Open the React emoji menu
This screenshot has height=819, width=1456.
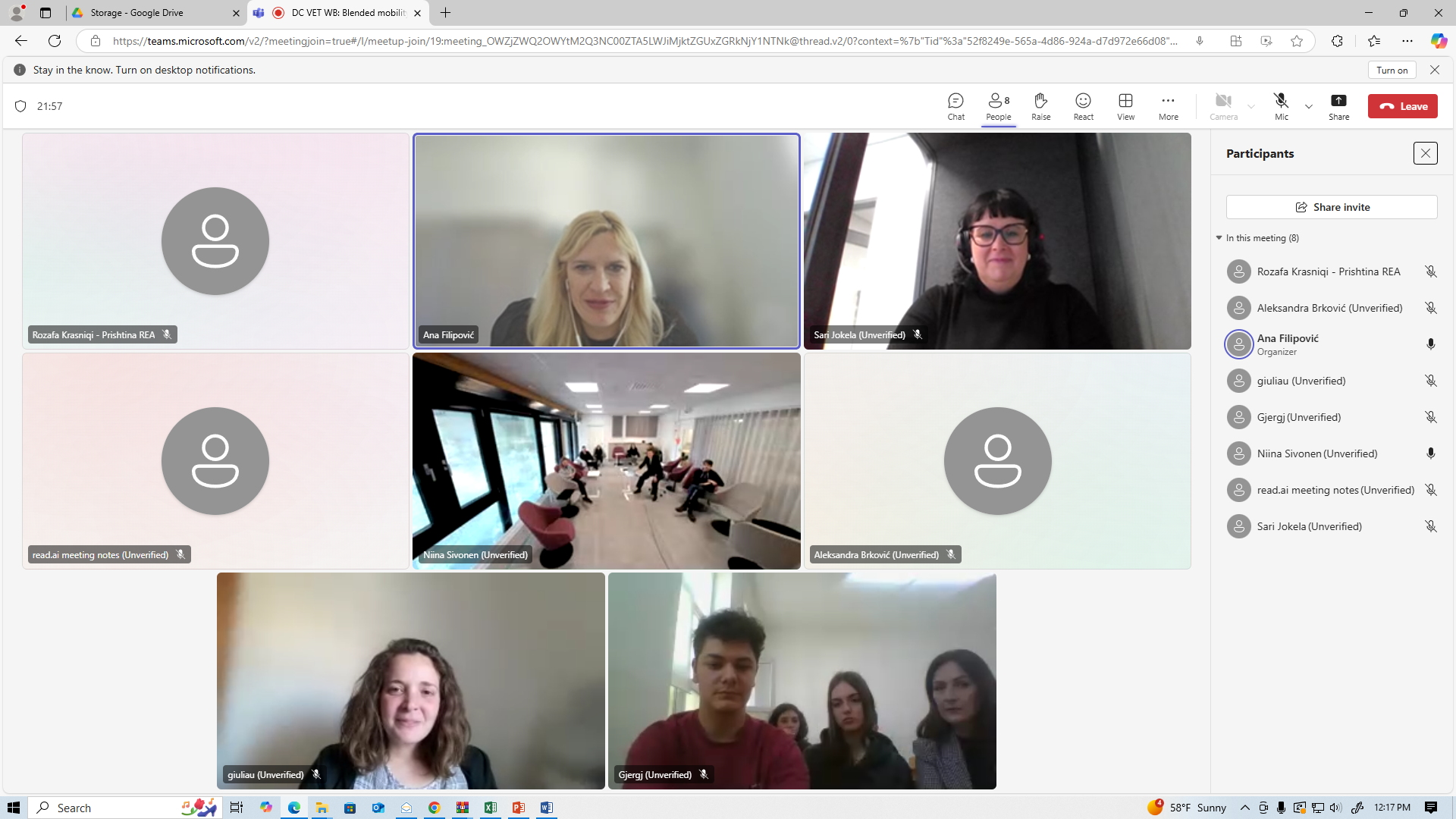(1083, 105)
